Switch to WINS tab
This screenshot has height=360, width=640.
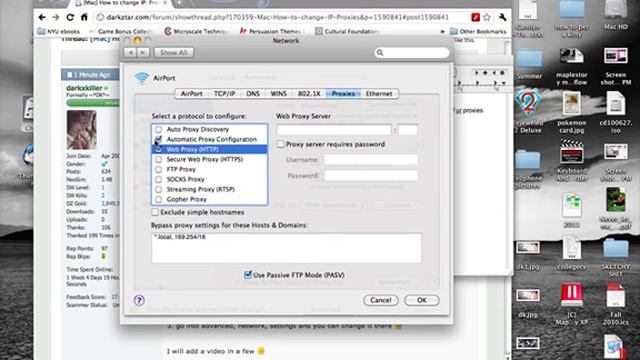[279, 93]
